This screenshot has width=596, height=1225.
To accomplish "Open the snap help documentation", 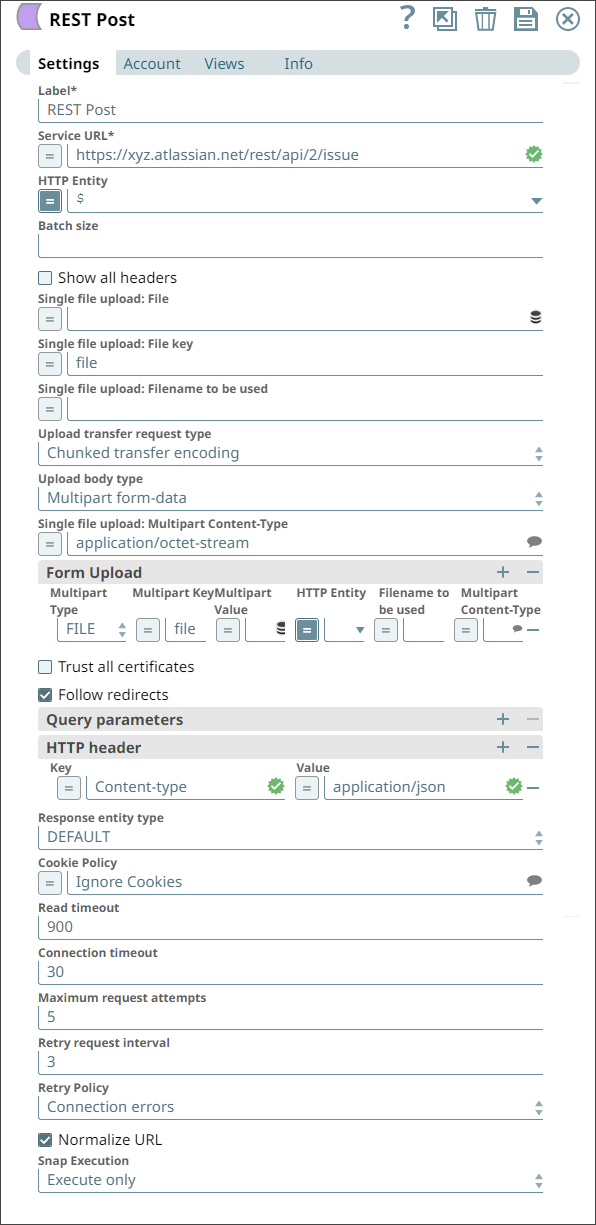I will pos(406,18).
